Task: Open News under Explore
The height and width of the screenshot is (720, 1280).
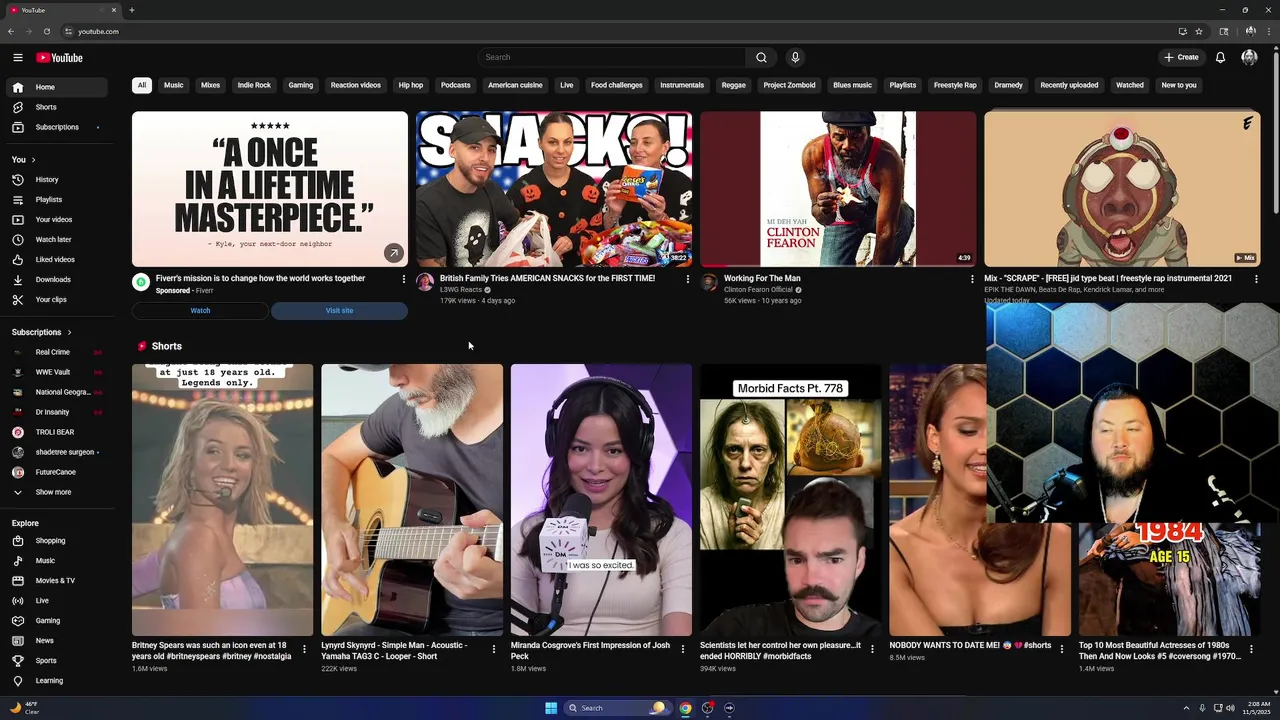Action: [x=56, y=640]
